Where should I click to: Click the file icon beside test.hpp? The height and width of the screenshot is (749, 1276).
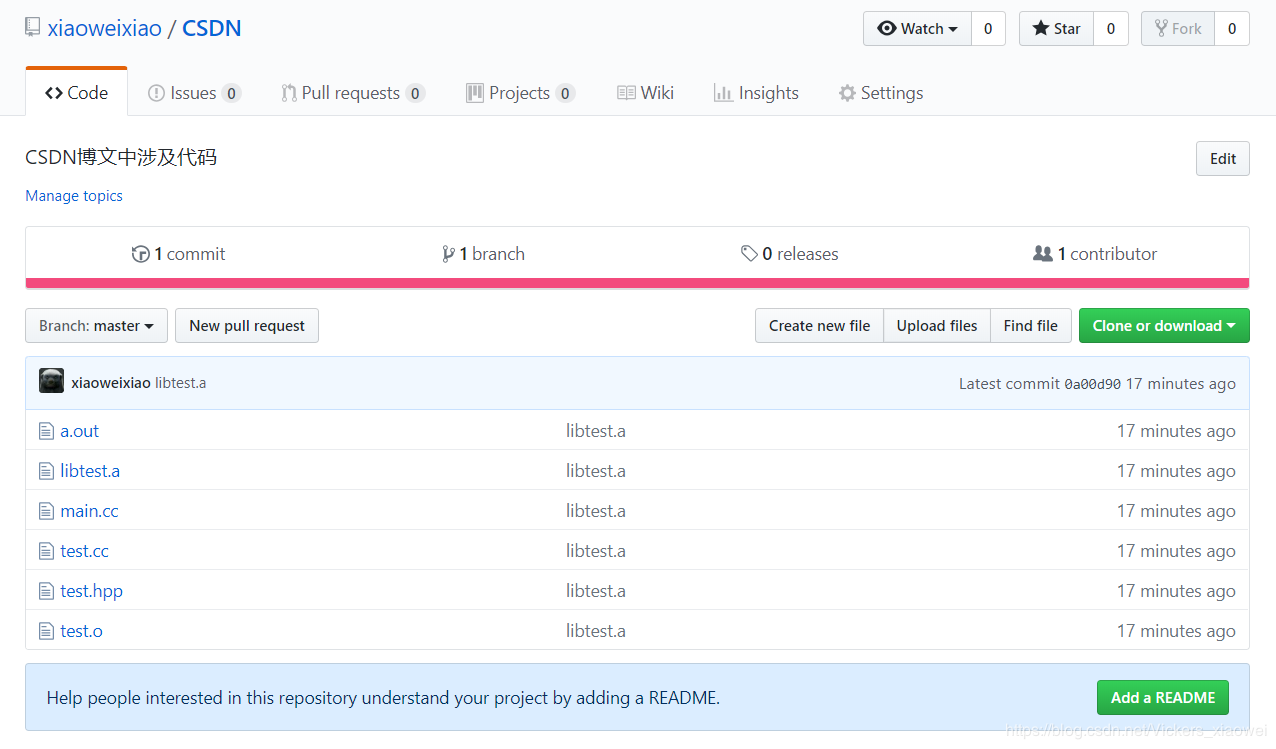(46, 591)
